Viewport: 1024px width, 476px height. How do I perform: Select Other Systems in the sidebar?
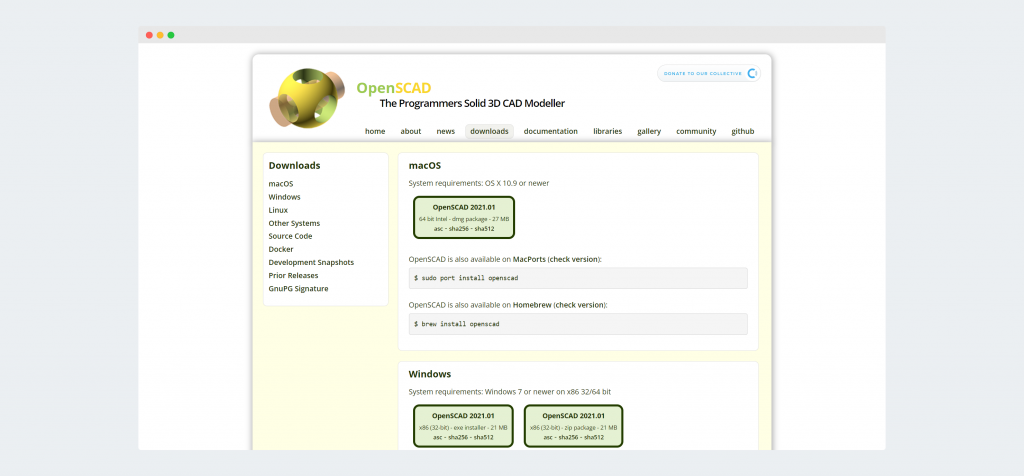(294, 223)
